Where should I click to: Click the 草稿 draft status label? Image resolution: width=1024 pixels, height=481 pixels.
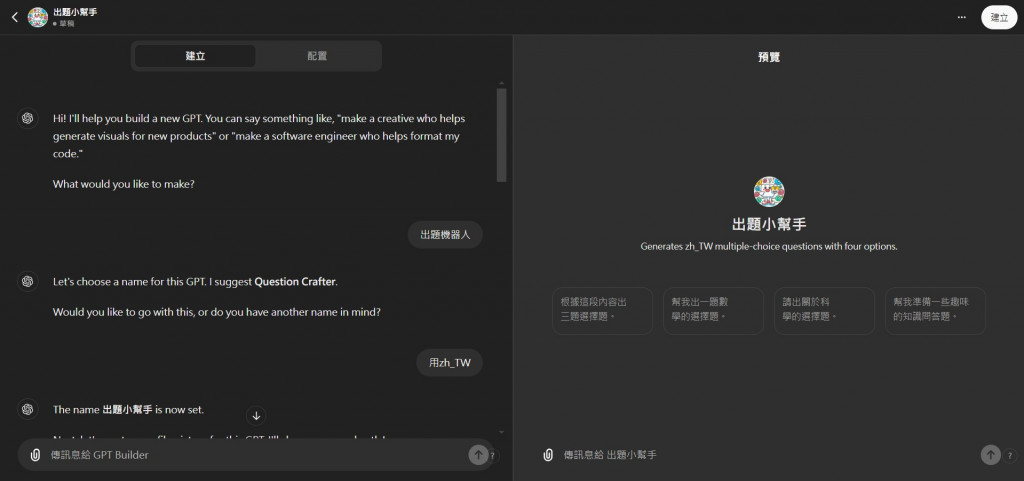pyautogui.click(x=67, y=24)
